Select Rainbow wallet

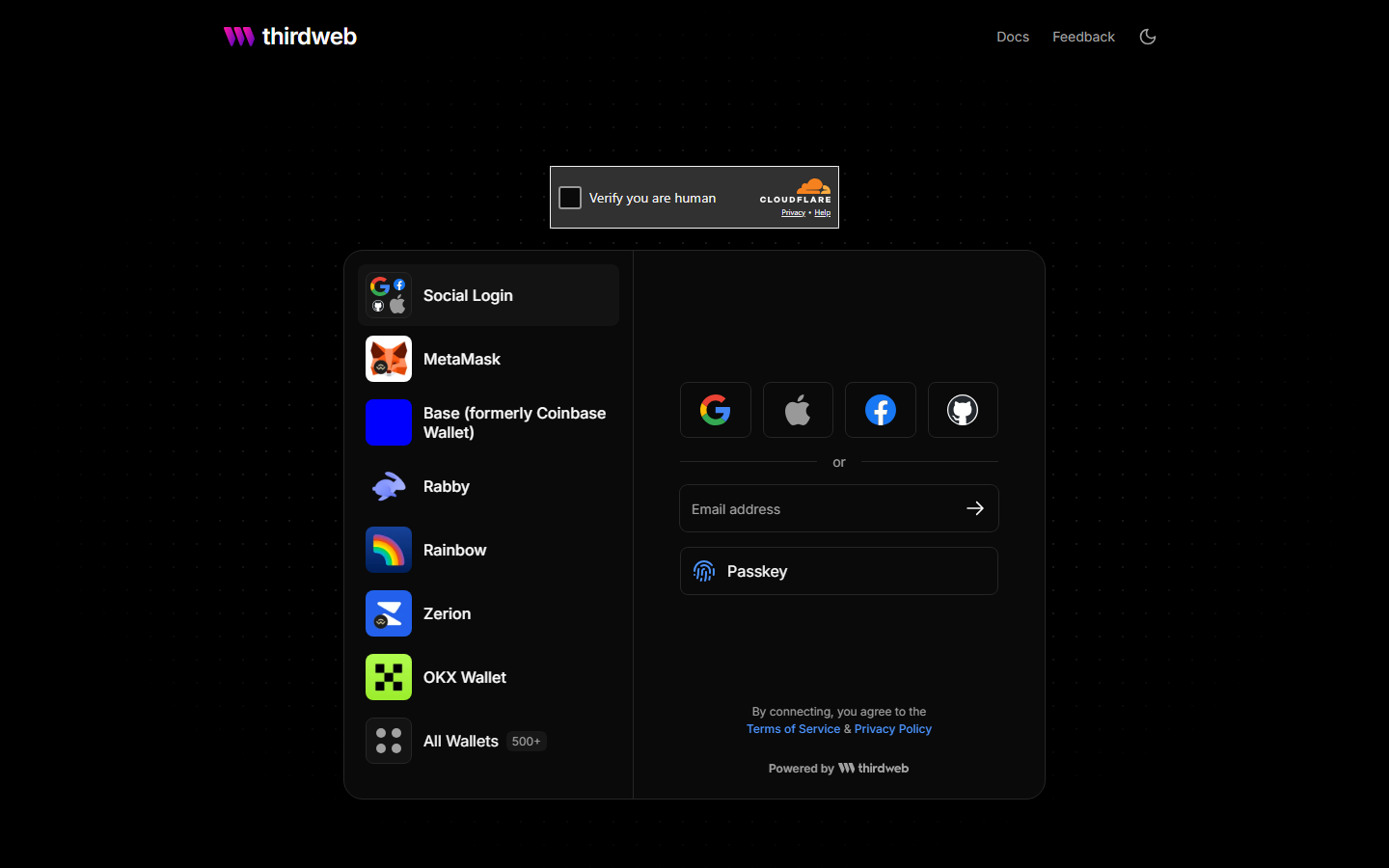pyautogui.click(x=488, y=550)
